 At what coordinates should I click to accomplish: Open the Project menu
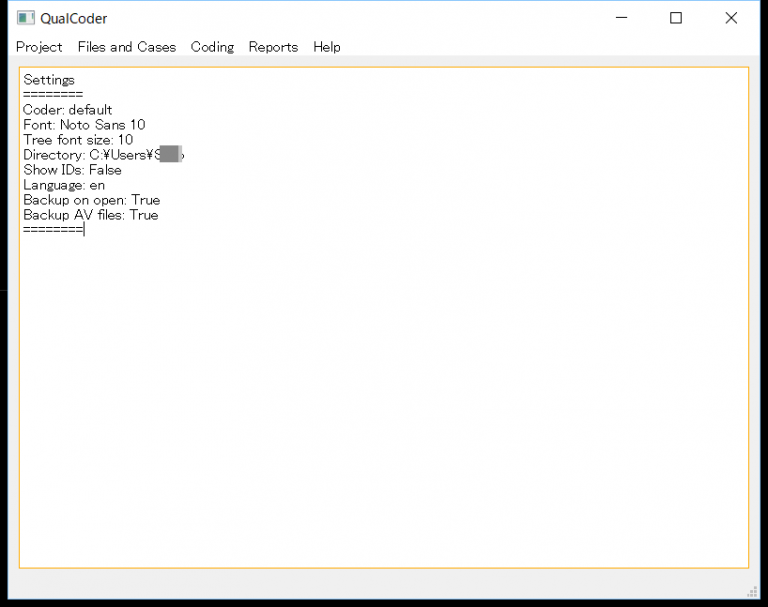(39, 47)
